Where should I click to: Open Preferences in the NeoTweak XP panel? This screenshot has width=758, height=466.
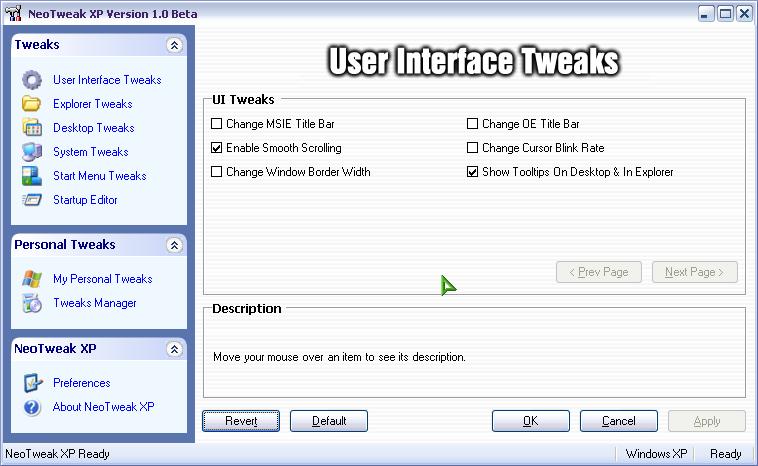tap(82, 383)
